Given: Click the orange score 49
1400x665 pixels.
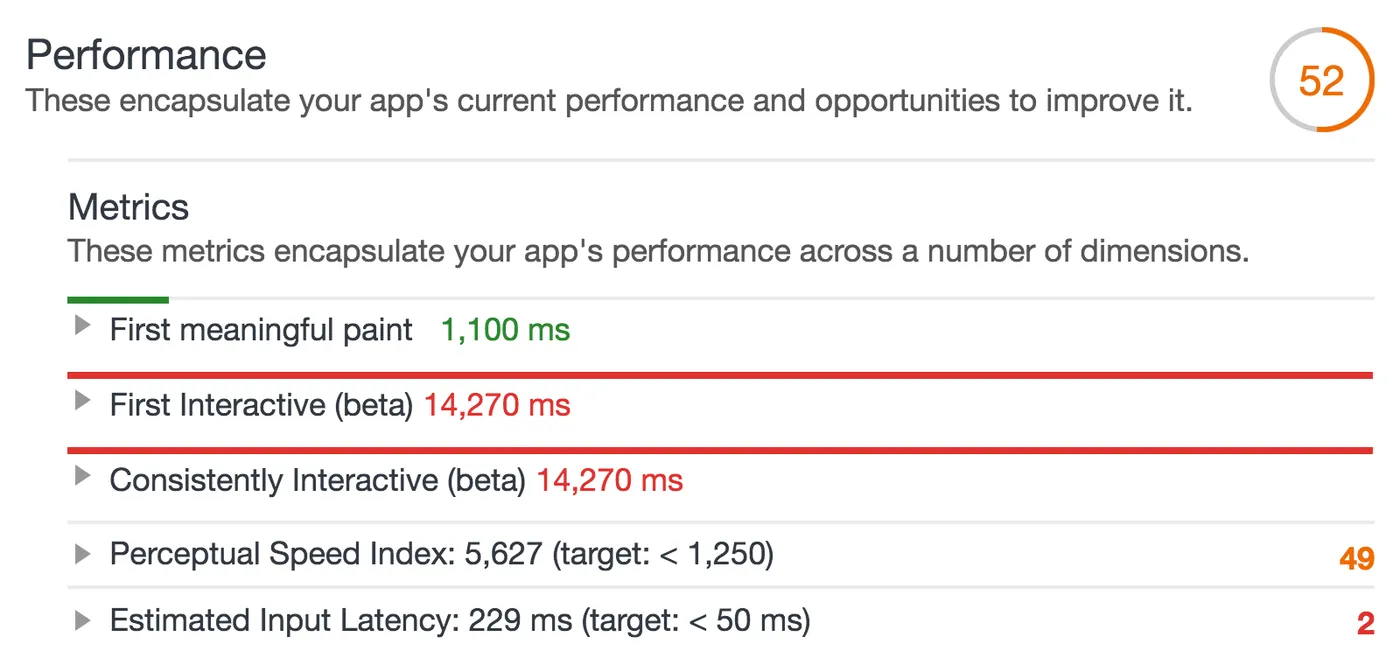Looking at the screenshot, I should pyautogui.click(x=1356, y=558).
